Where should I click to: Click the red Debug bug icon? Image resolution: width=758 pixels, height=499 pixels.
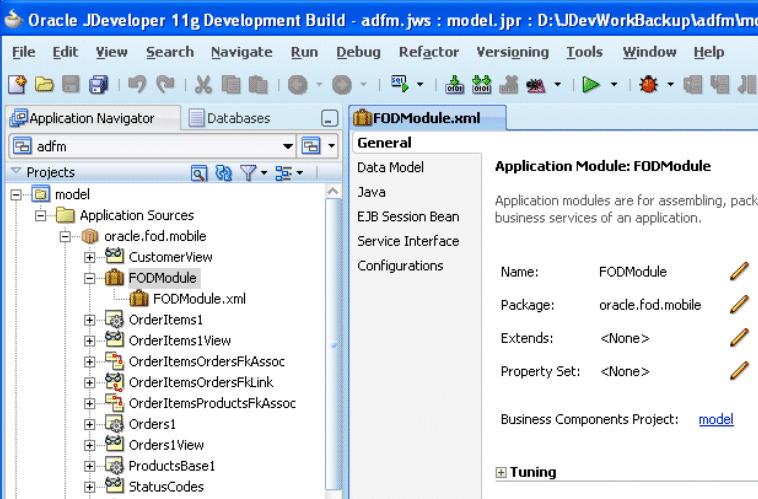[648, 85]
